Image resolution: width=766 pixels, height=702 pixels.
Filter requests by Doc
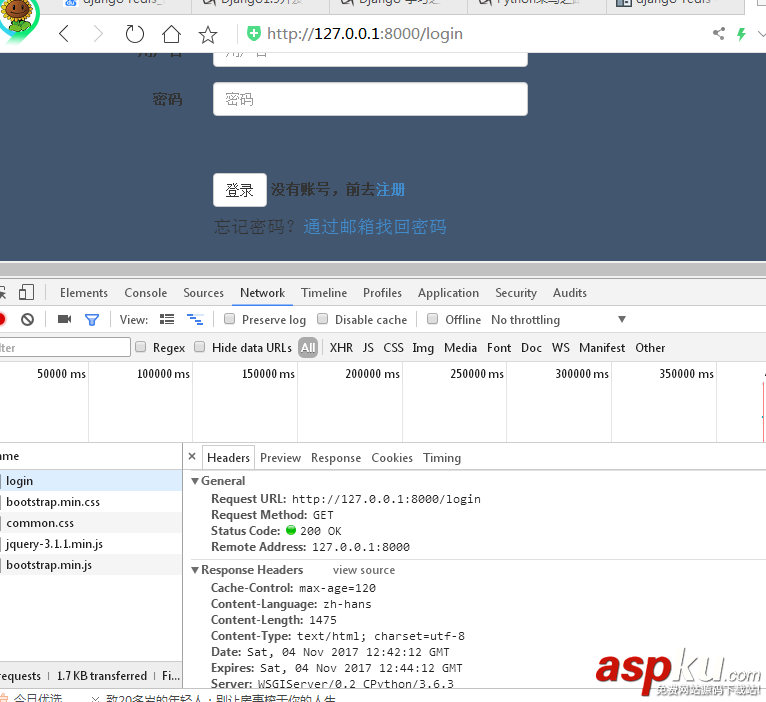coord(532,347)
